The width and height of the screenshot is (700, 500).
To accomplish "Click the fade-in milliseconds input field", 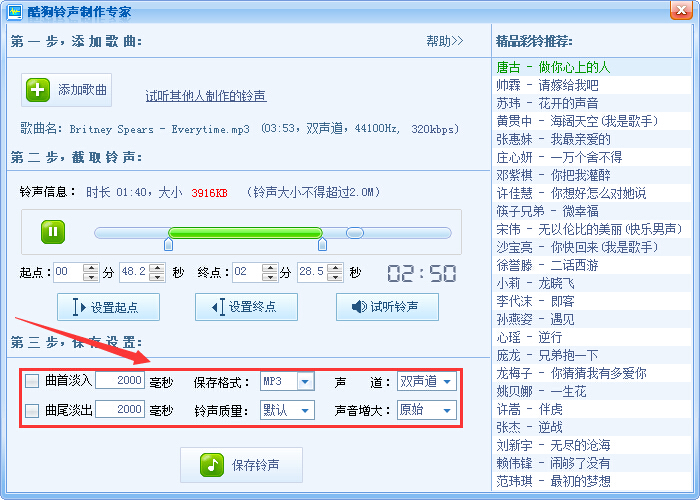I will tap(120, 381).
